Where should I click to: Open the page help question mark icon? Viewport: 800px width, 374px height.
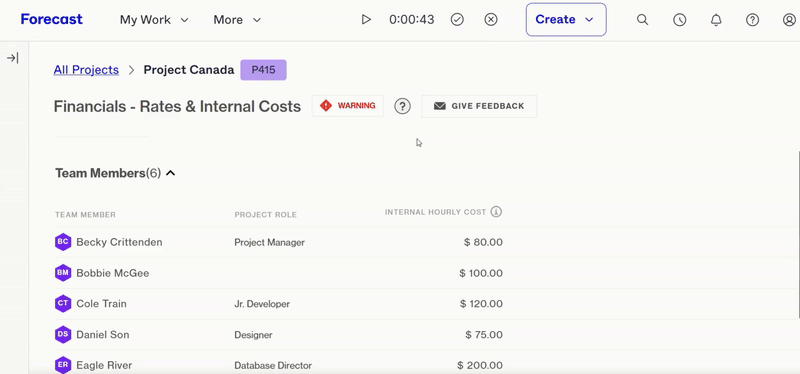(x=403, y=106)
